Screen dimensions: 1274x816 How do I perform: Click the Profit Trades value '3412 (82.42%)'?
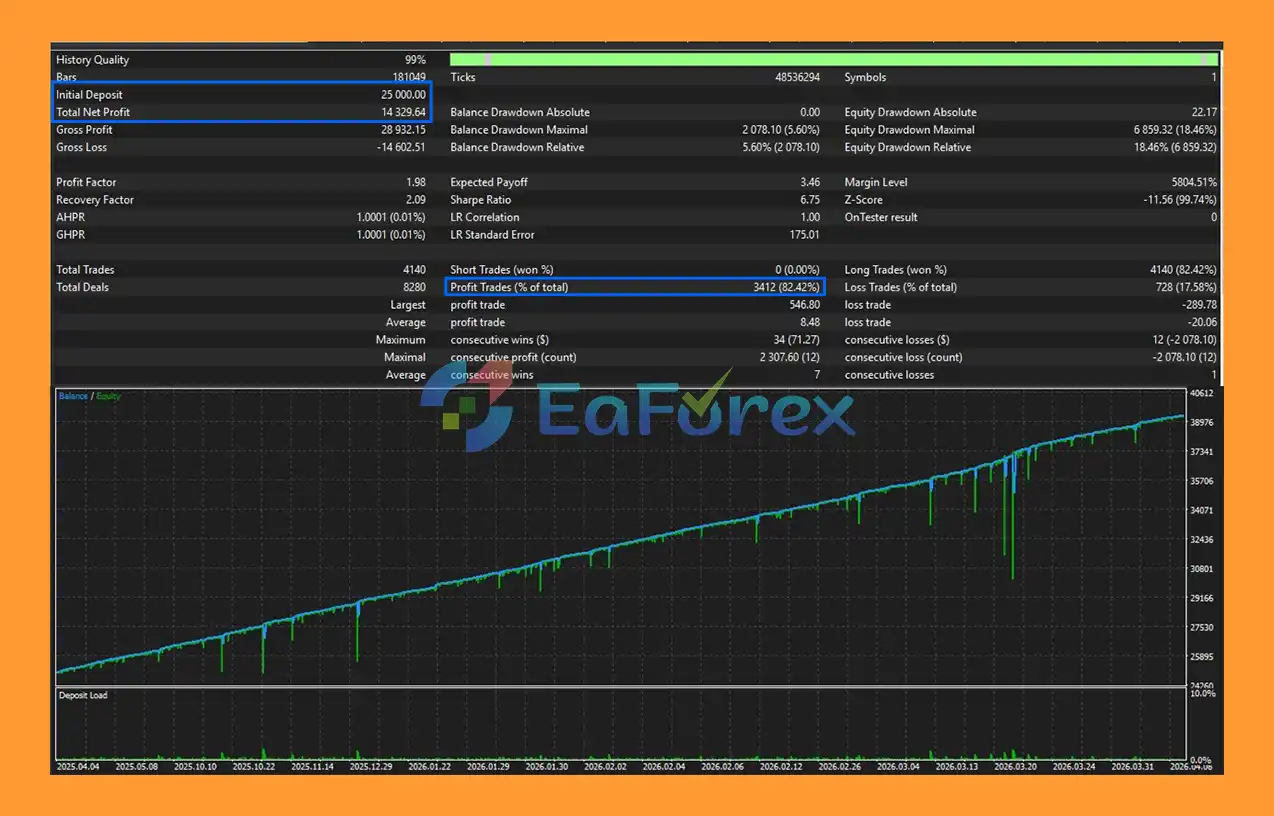tap(786, 287)
